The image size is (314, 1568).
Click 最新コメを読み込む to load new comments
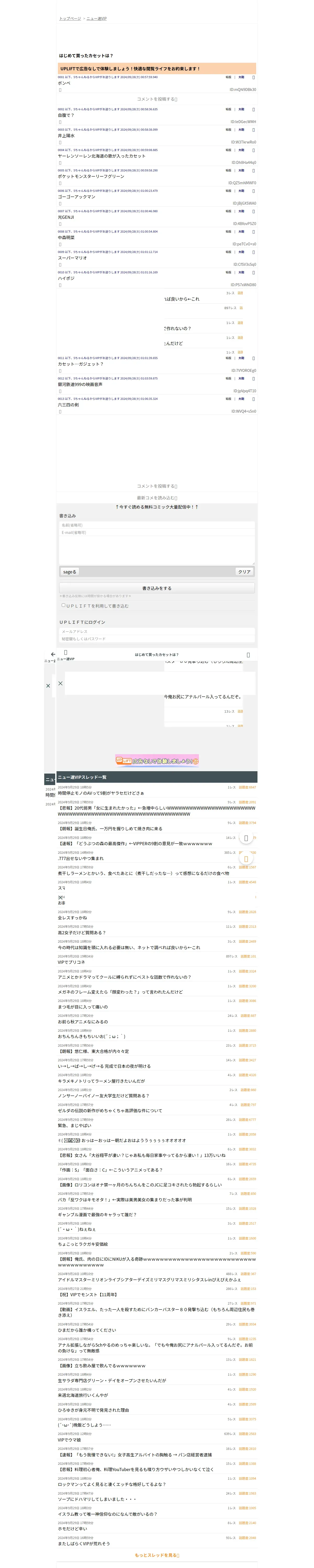157,498
